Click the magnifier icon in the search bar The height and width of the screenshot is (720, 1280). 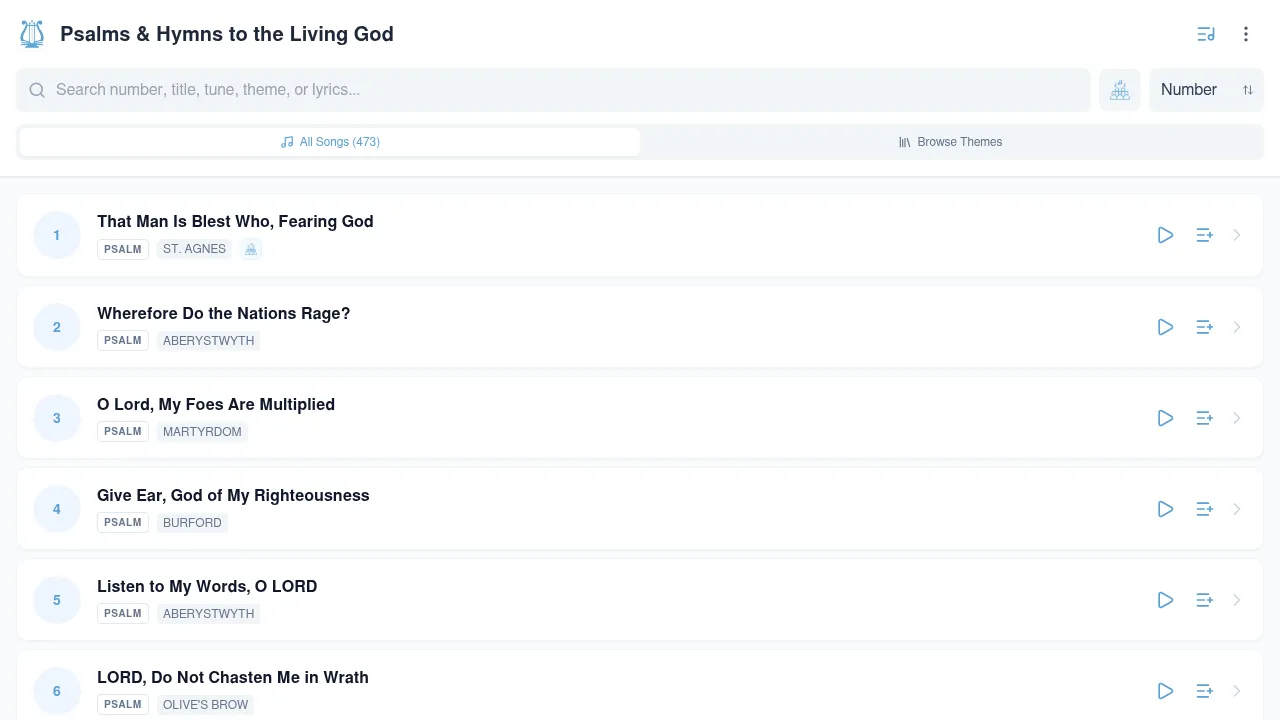pyautogui.click(x=37, y=90)
